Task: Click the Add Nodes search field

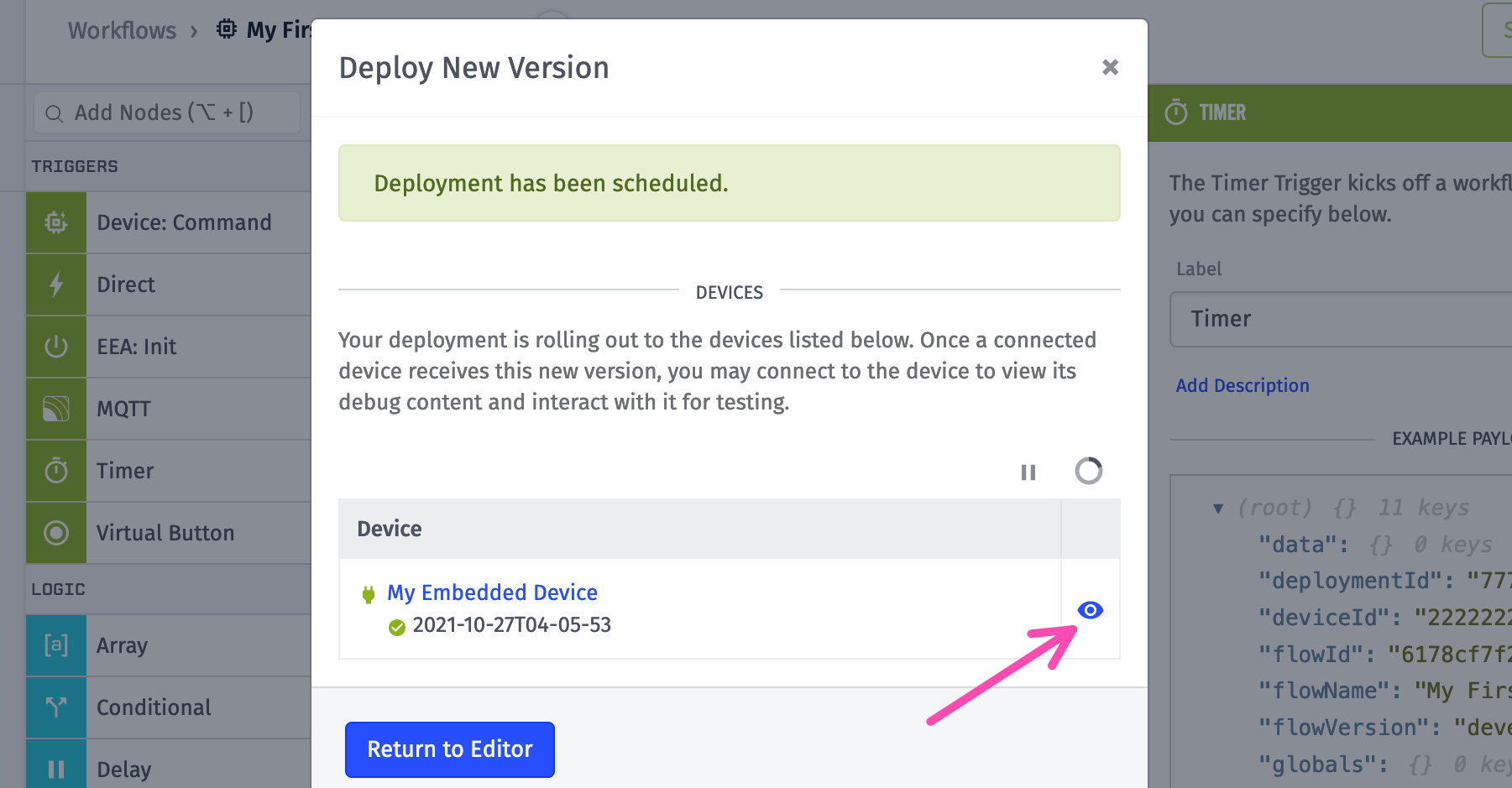Action: tap(167, 112)
